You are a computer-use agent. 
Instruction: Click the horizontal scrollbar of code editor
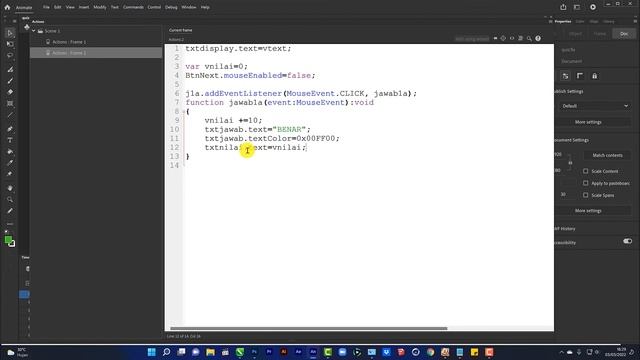[309, 328]
